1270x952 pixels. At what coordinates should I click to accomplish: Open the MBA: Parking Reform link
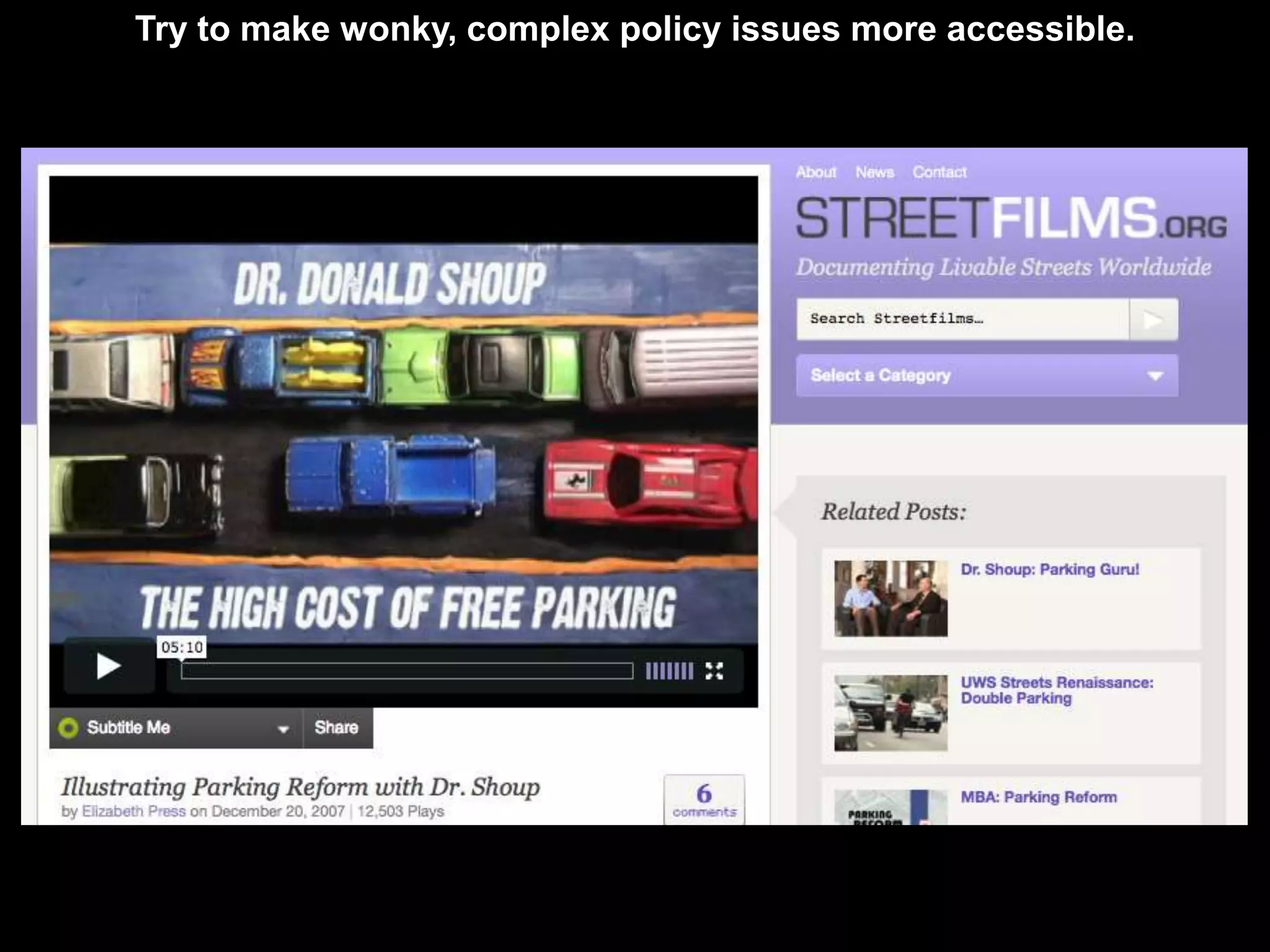click(x=1039, y=797)
